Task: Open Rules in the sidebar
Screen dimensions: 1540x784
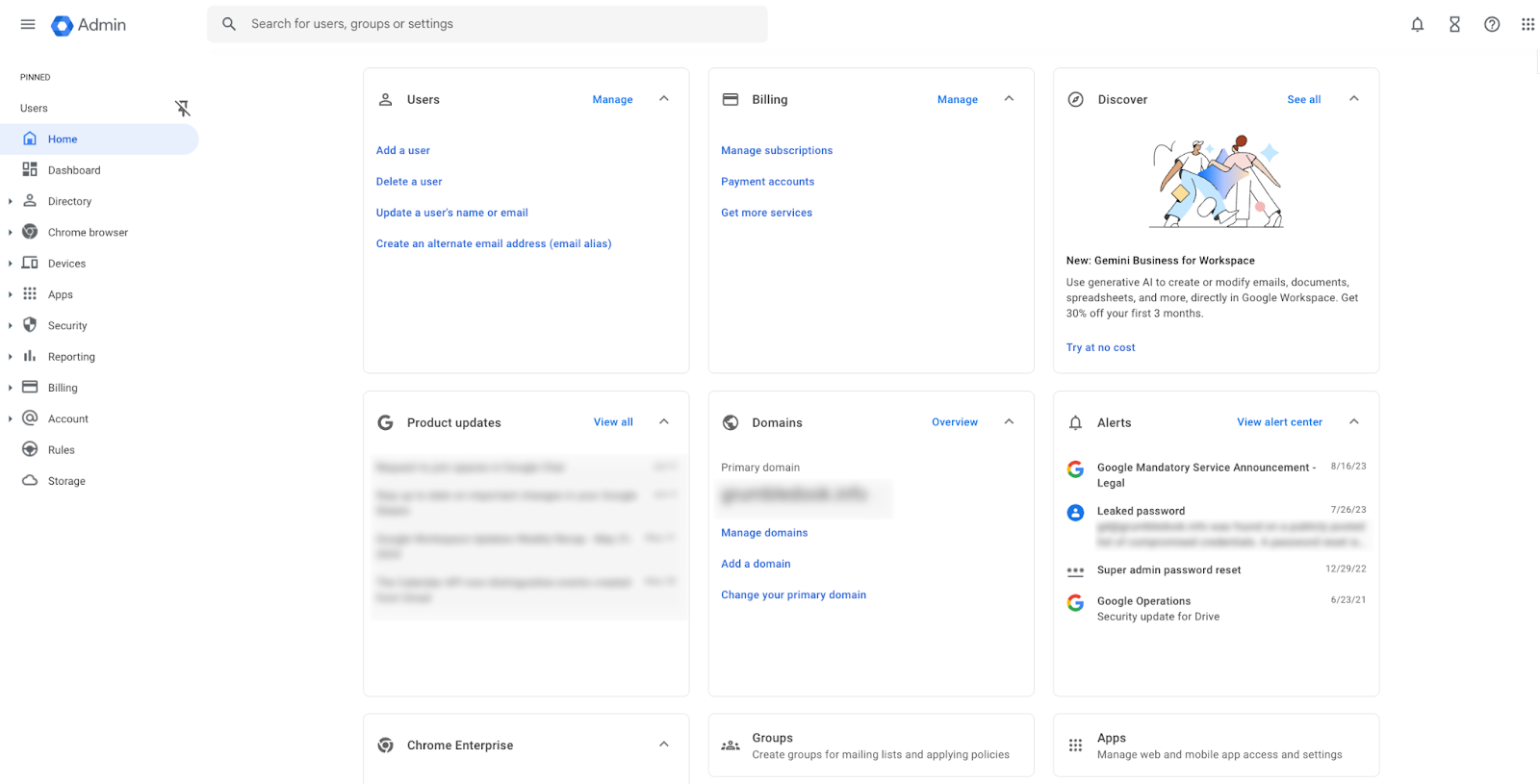Action: 62,450
